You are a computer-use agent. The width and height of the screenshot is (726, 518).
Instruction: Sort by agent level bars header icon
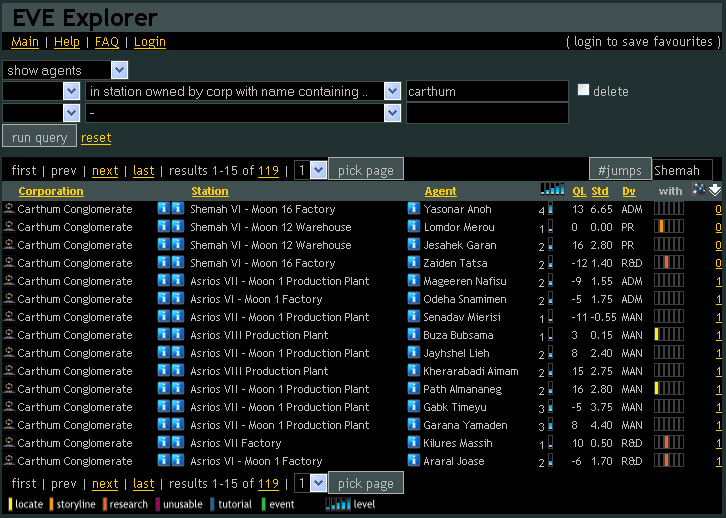552,189
